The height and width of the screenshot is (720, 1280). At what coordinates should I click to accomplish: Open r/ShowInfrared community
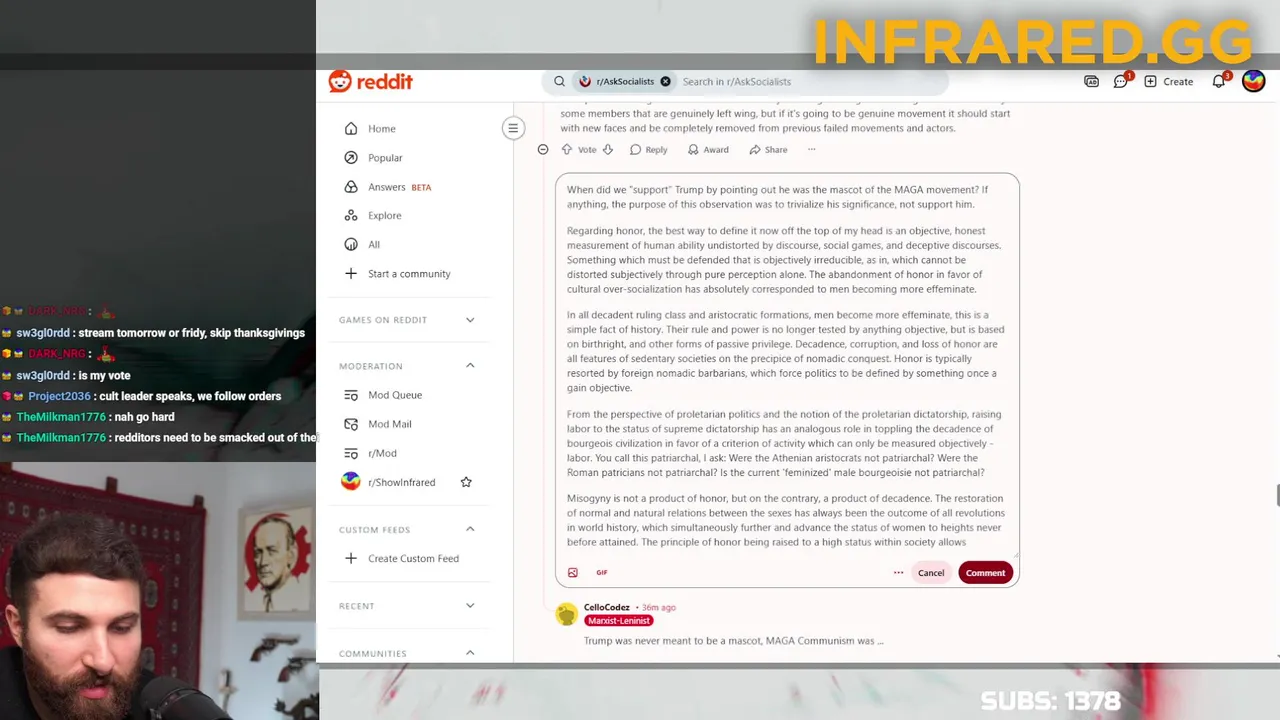(x=401, y=482)
